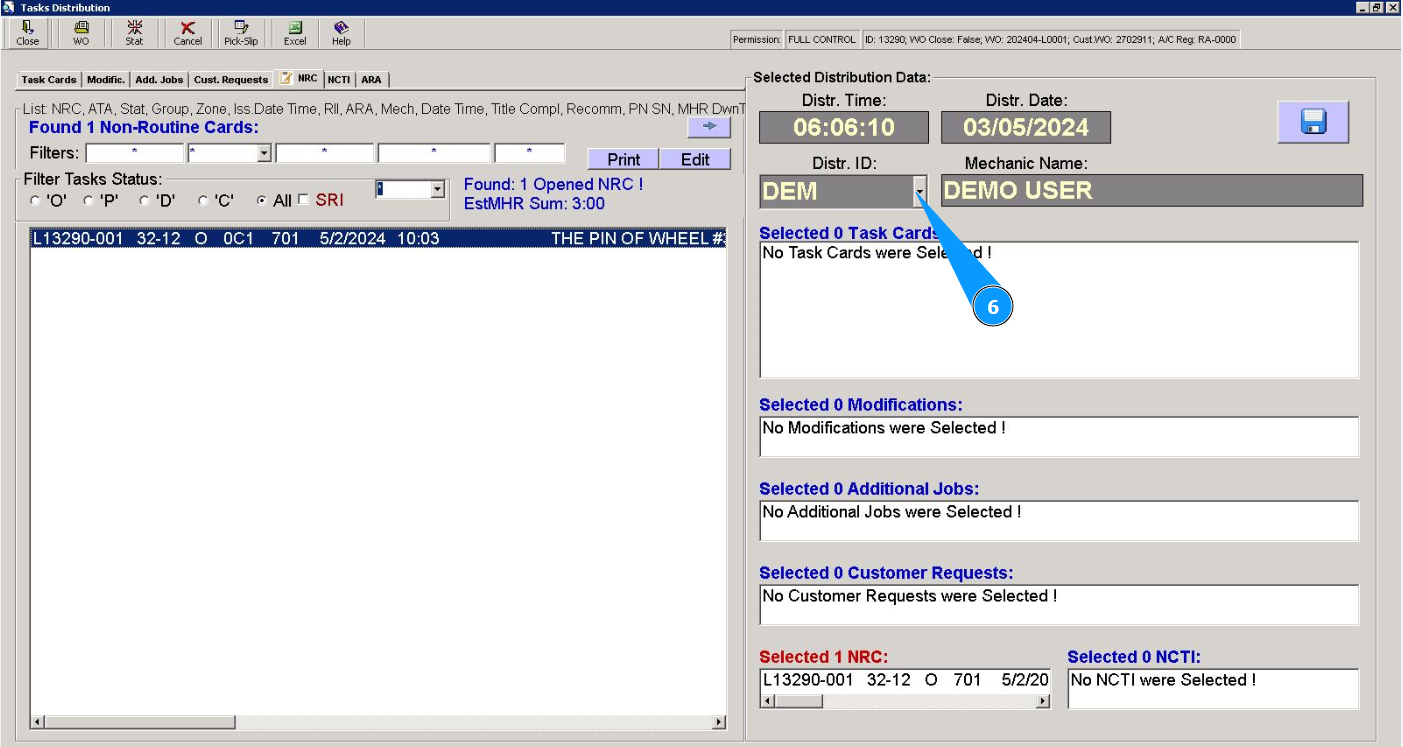Open the ARA tab
1403x747 pixels.
coord(372,80)
